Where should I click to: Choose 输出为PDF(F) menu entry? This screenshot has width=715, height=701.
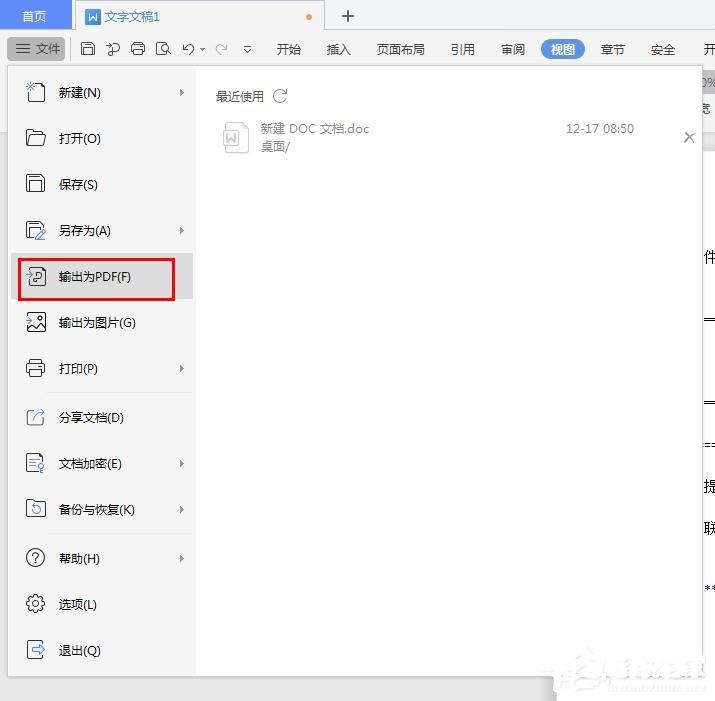tap(102, 276)
